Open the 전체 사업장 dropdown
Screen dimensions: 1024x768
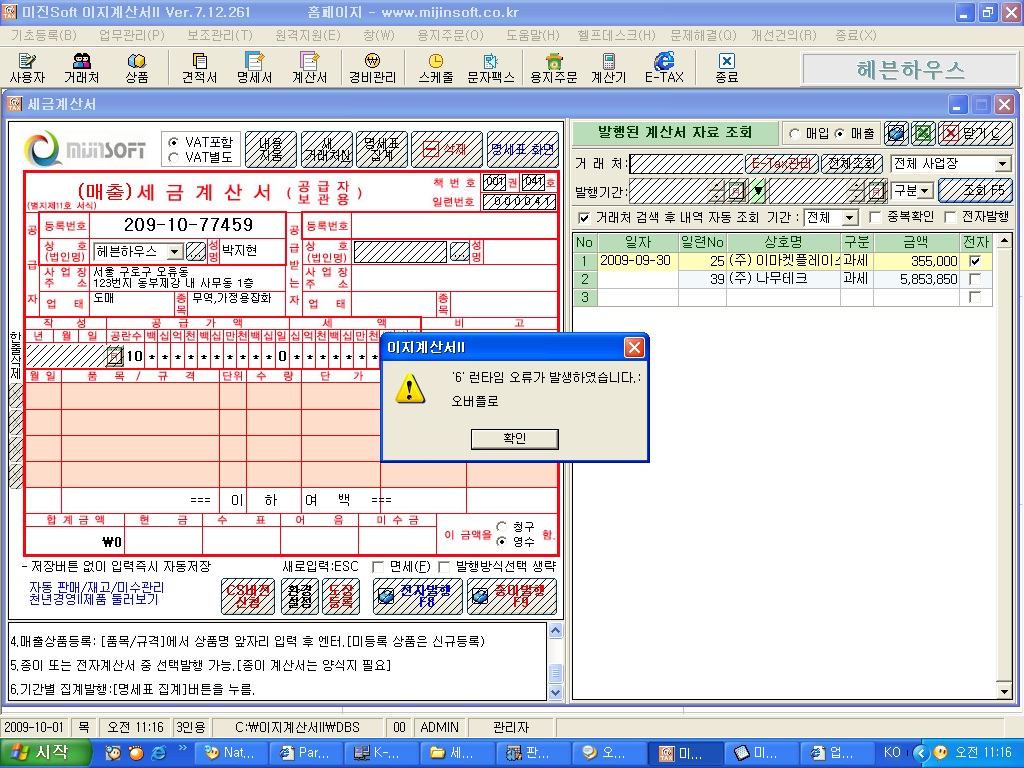click(1002, 163)
